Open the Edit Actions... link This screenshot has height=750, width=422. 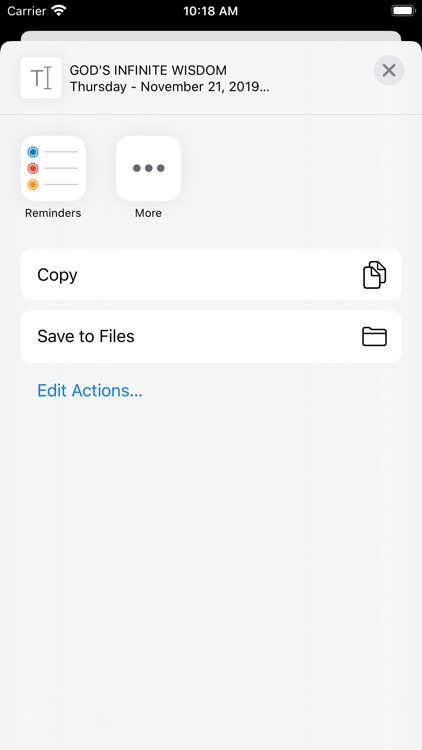pyautogui.click(x=90, y=391)
